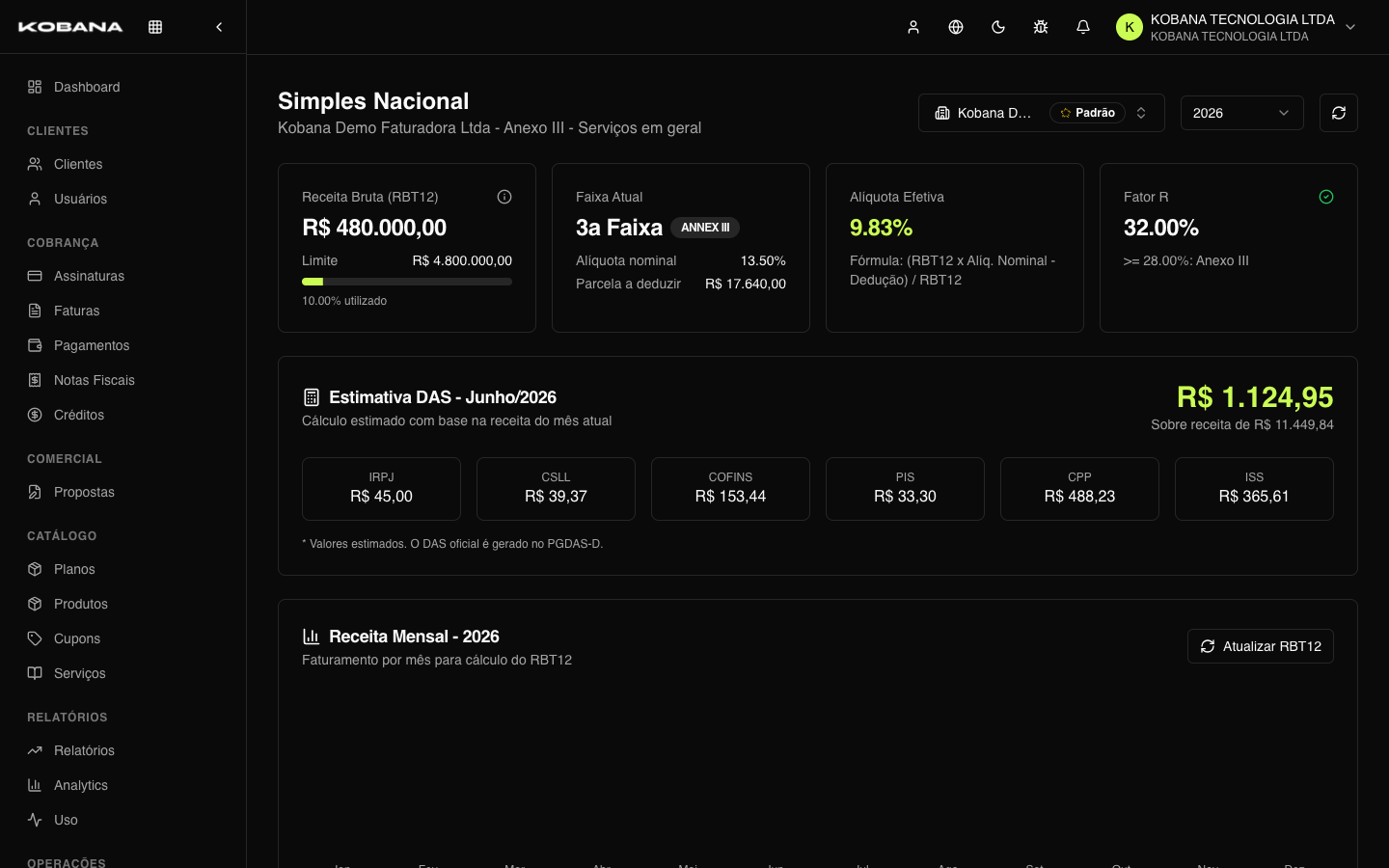This screenshot has height=868, width=1389.
Task: Click the Atualizar RBT12 button
Action: [x=1261, y=646]
